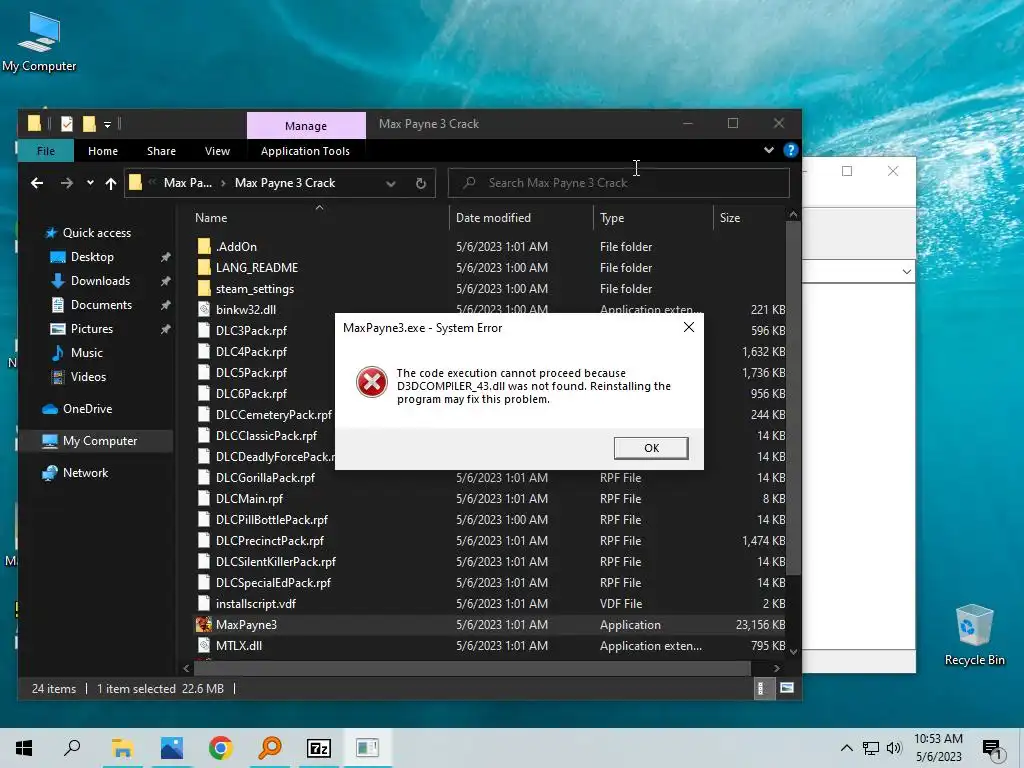The image size is (1024, 768).
Task: Select the DLCPillBottlePack.rpf file
Action: click(x=272, y=520)
